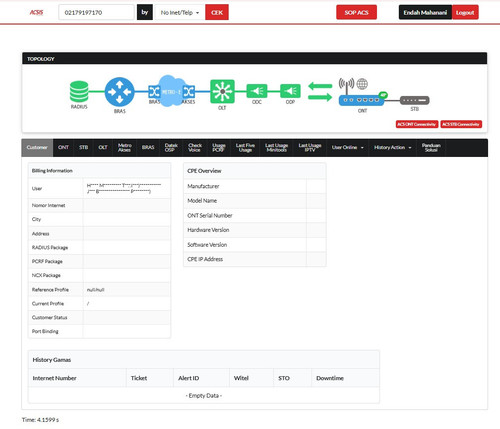This screenshot has height=429, width=500.
Task: Select the Customer tab
Action: tap(37, 147)
